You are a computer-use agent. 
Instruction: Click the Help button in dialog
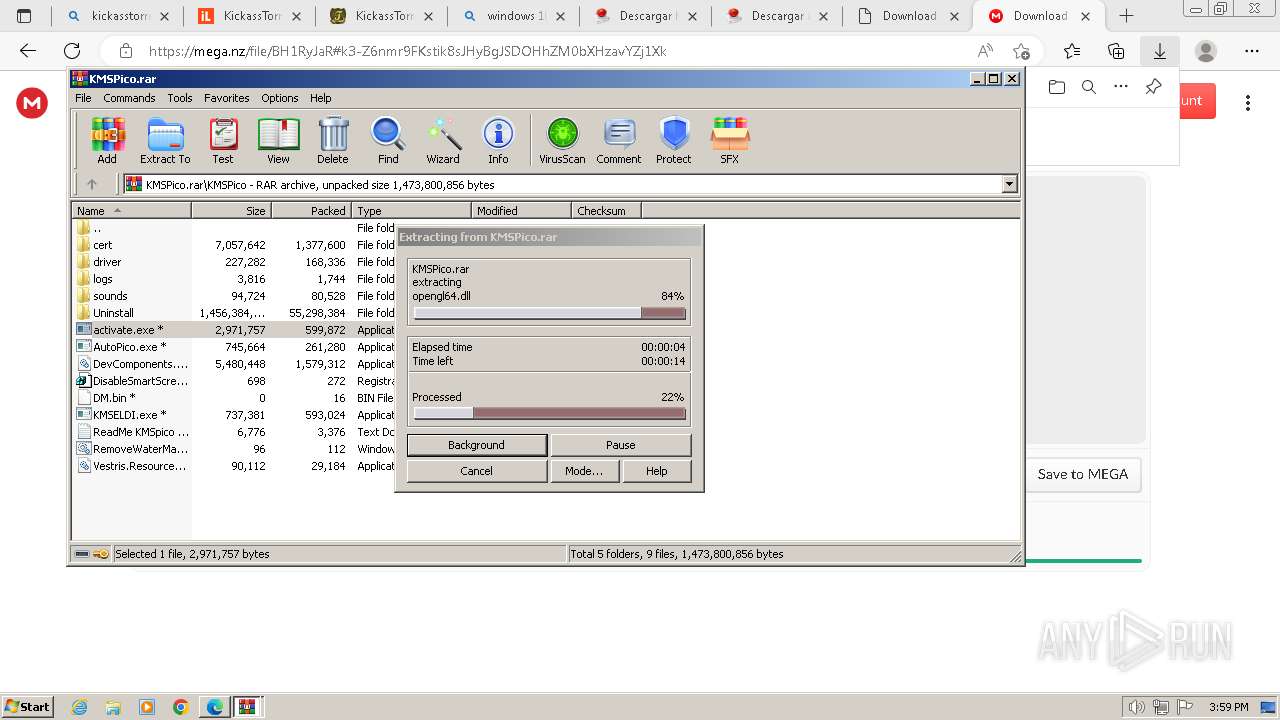coord(657,471)
